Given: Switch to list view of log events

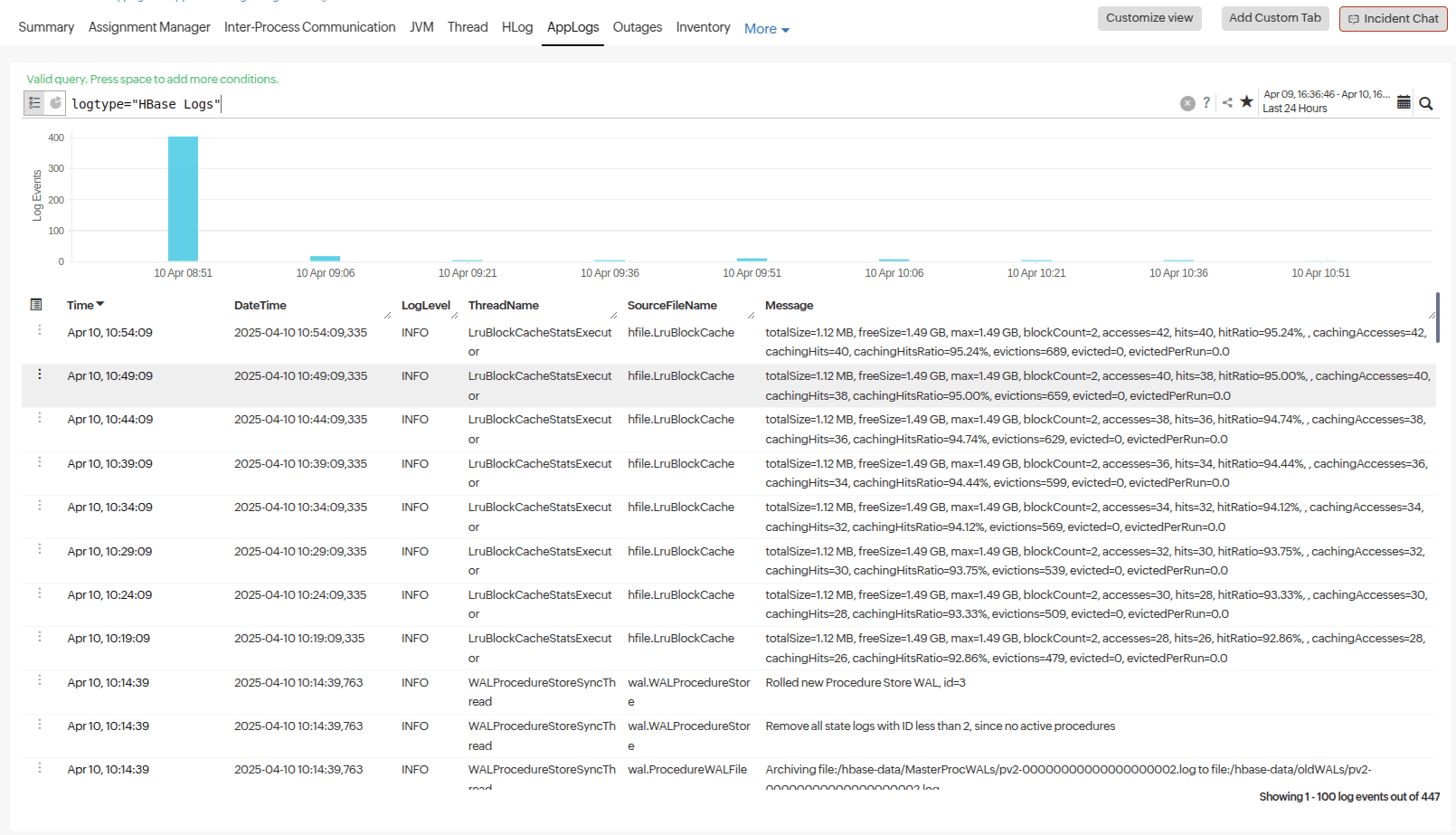Looking at the screenshot, I should 33,102.
